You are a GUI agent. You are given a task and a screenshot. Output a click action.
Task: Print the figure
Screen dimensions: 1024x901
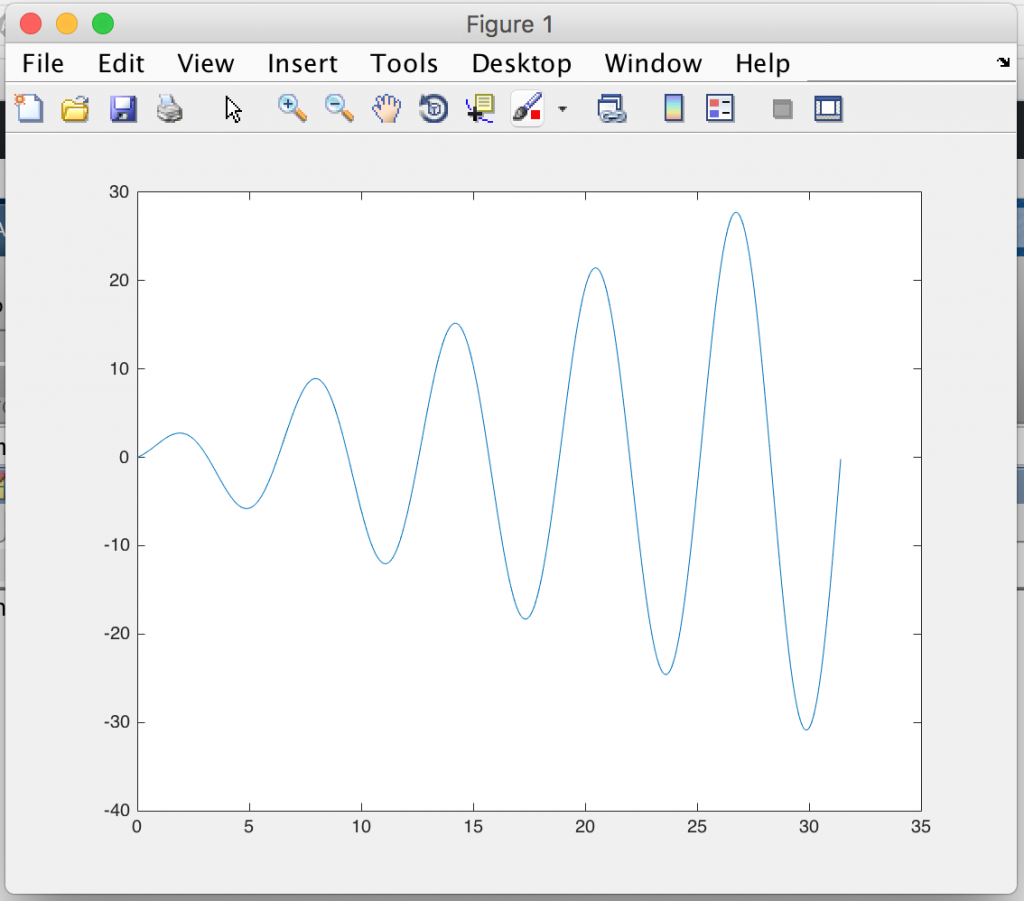click(170, 109)
